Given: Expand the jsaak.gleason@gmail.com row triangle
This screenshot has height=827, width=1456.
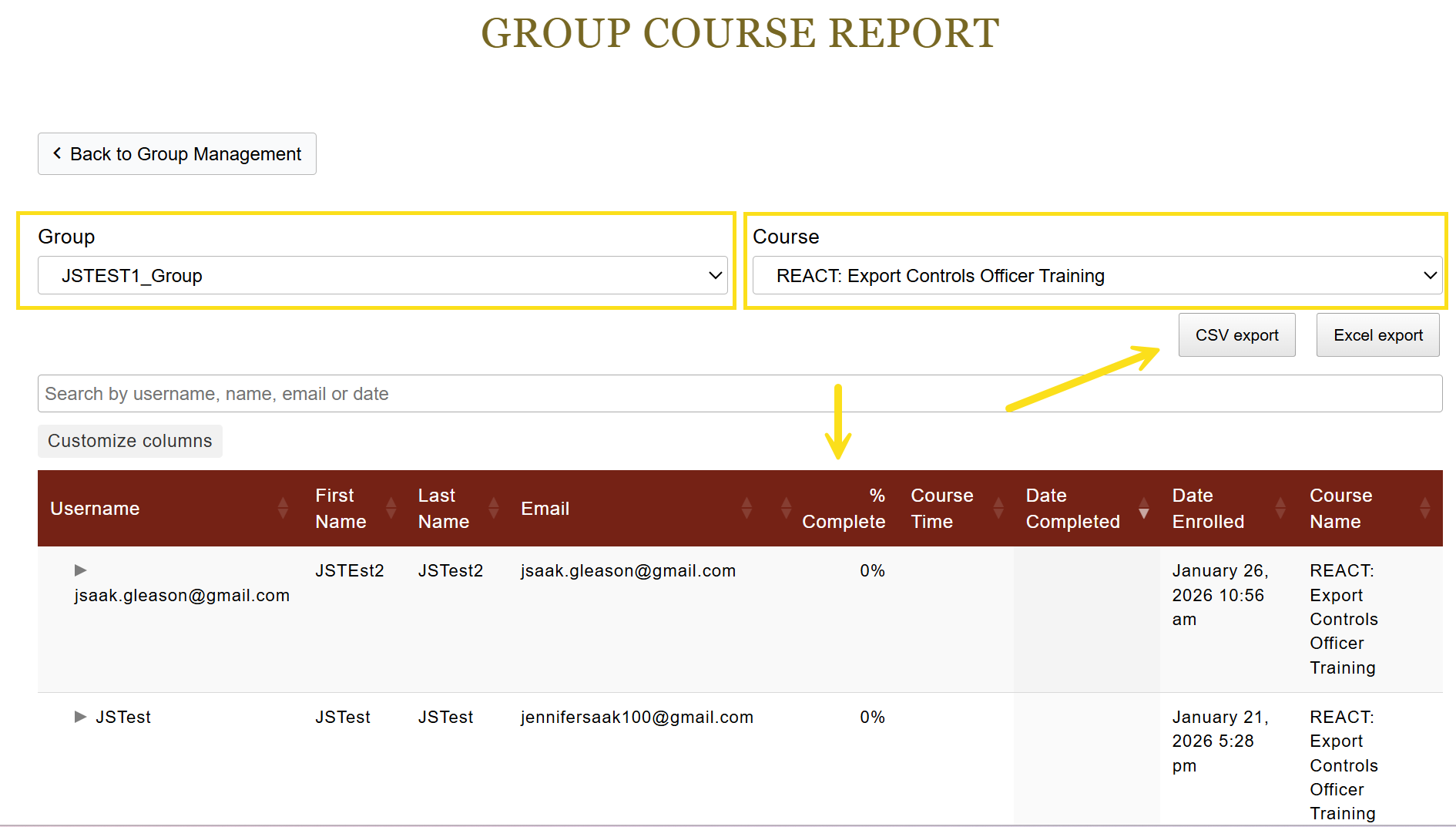Looking at the screenshot, I should tap(80, 570).
